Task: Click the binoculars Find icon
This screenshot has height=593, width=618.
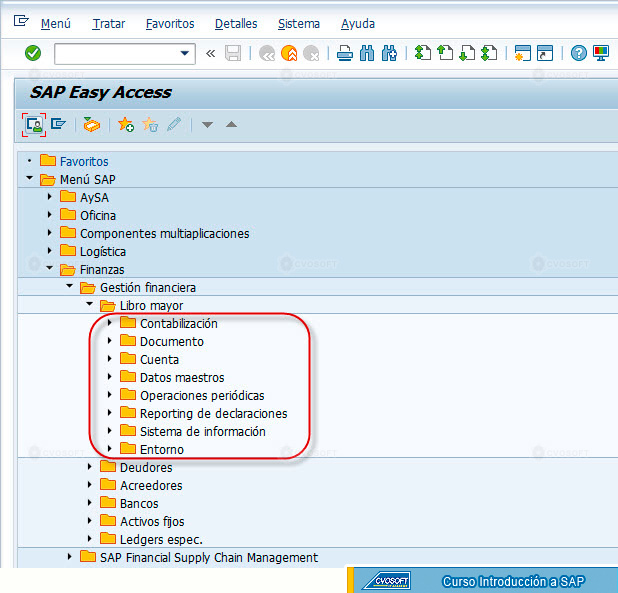Action: [x=367, y=53]
